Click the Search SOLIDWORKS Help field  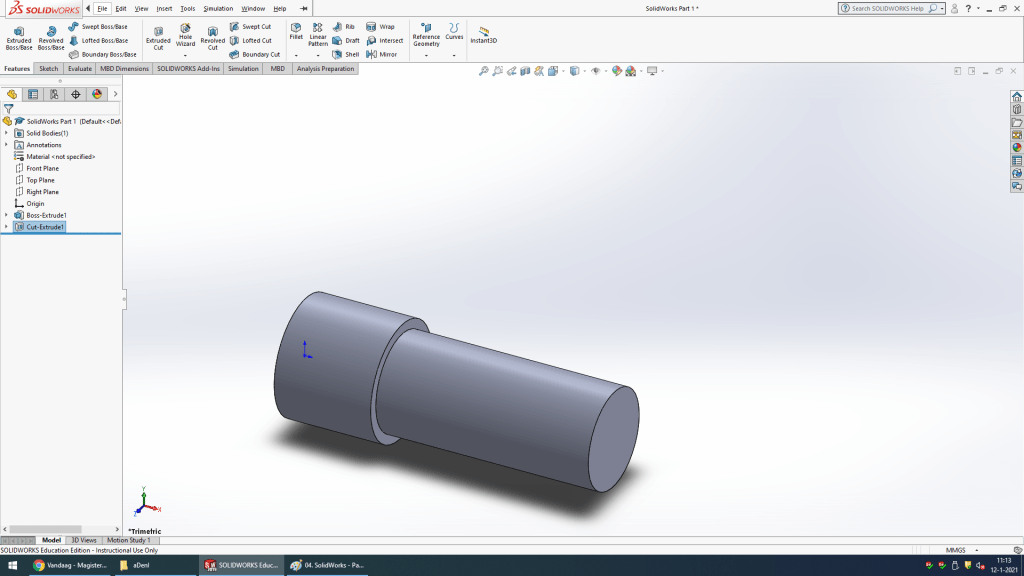pyautogui.click(x=888, y=8)
